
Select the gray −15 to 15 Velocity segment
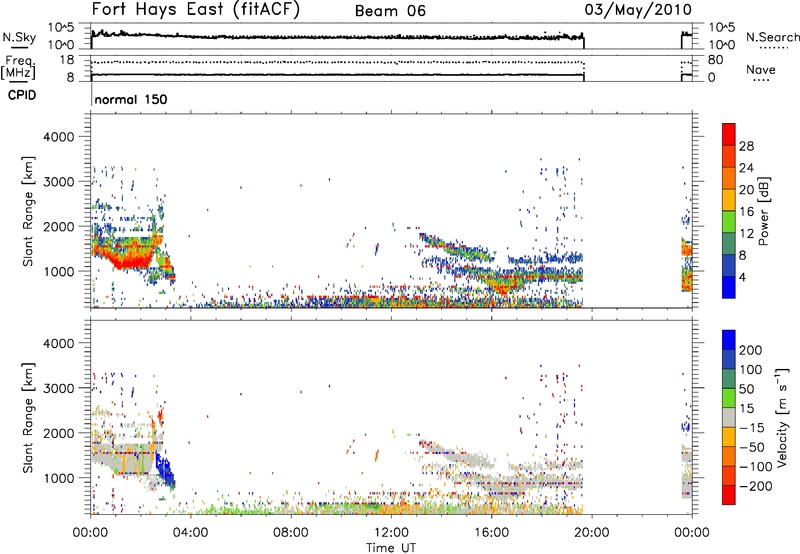click(729, 418)
